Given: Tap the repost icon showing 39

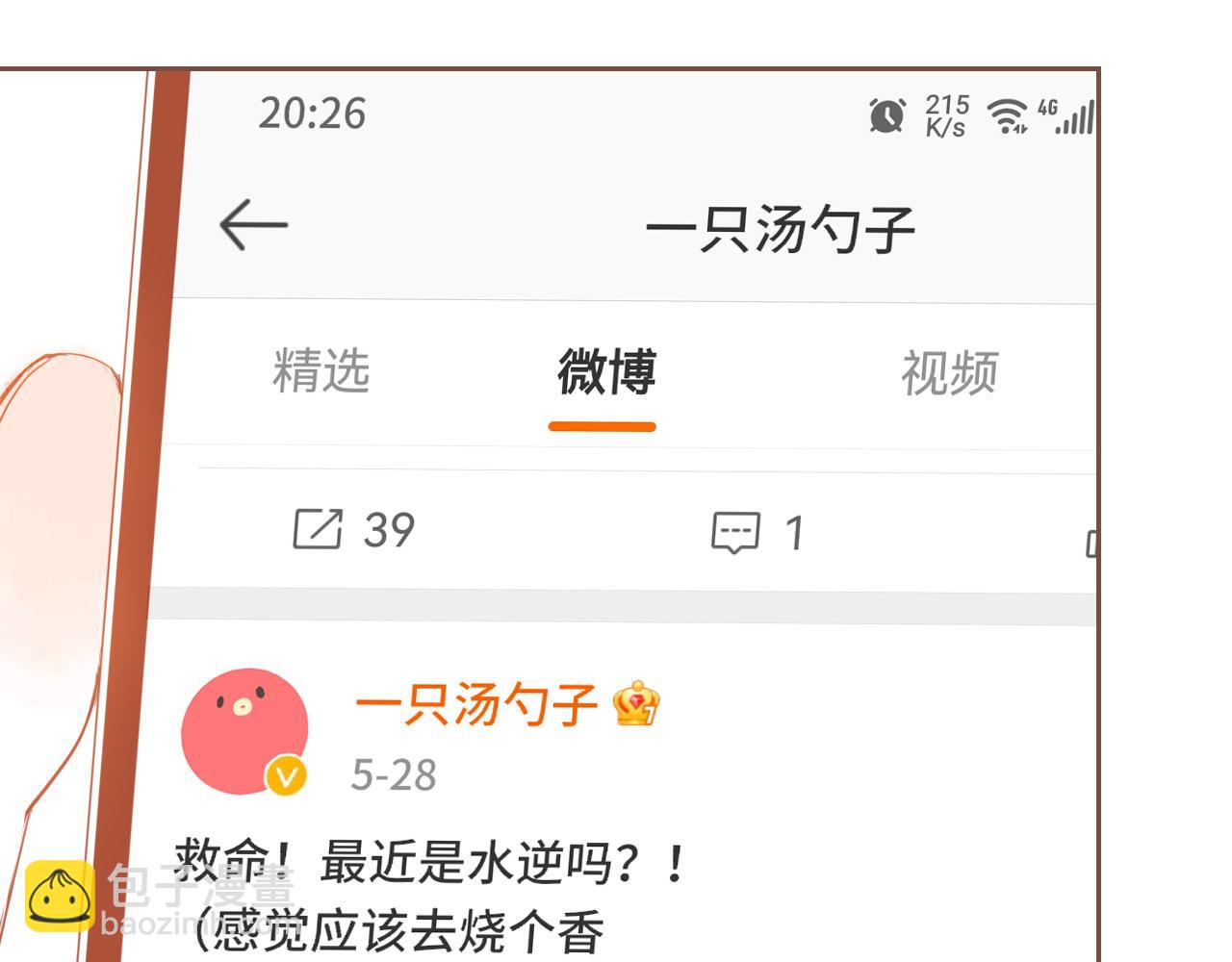Looking at the screenshot, I should [318, 529].
